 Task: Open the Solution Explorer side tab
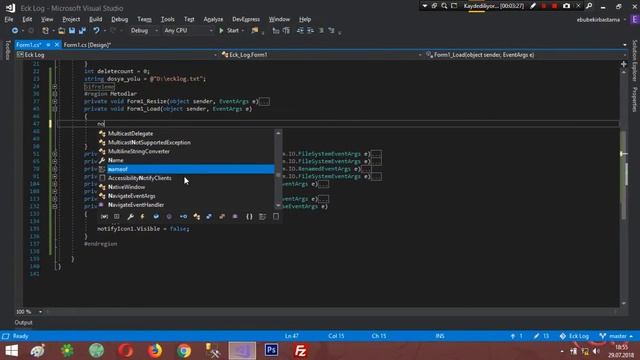pos(634,60)
